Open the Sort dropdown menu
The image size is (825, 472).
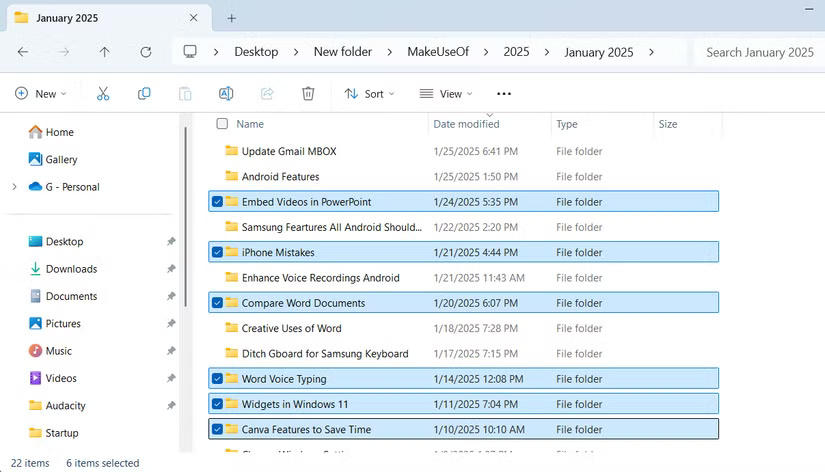click(369, 94)
